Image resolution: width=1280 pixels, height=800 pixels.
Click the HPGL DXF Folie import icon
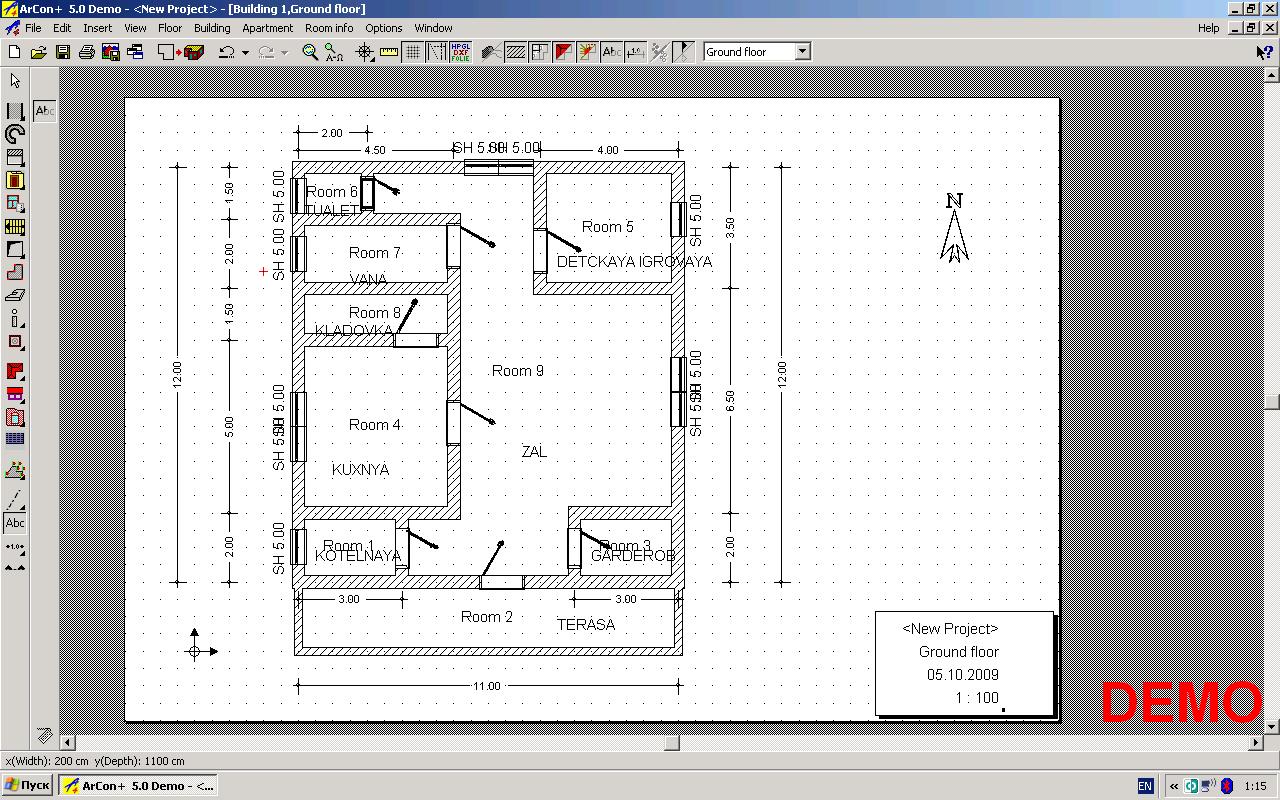[x=461, y=51]
